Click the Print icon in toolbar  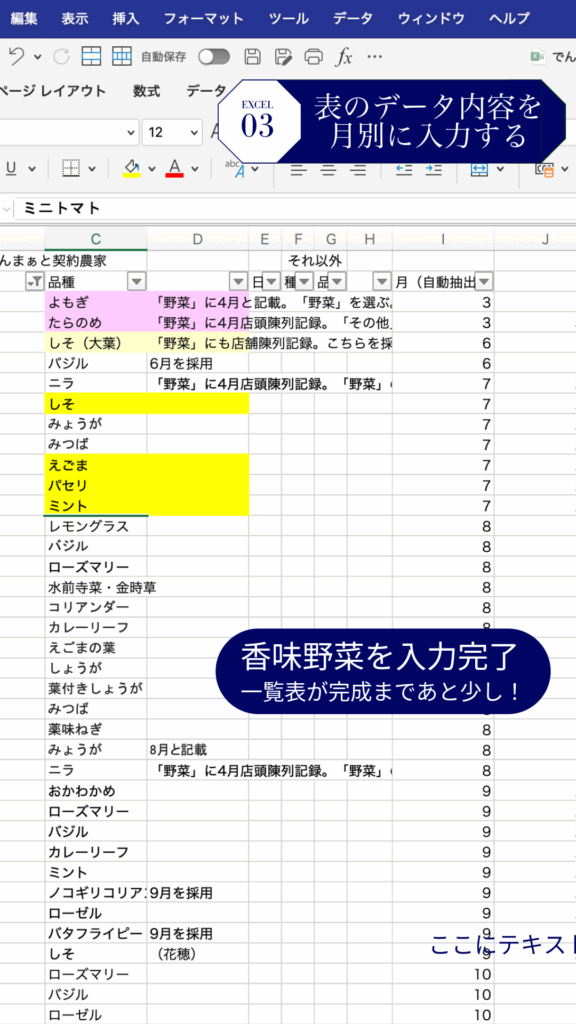tap(313, 57)
